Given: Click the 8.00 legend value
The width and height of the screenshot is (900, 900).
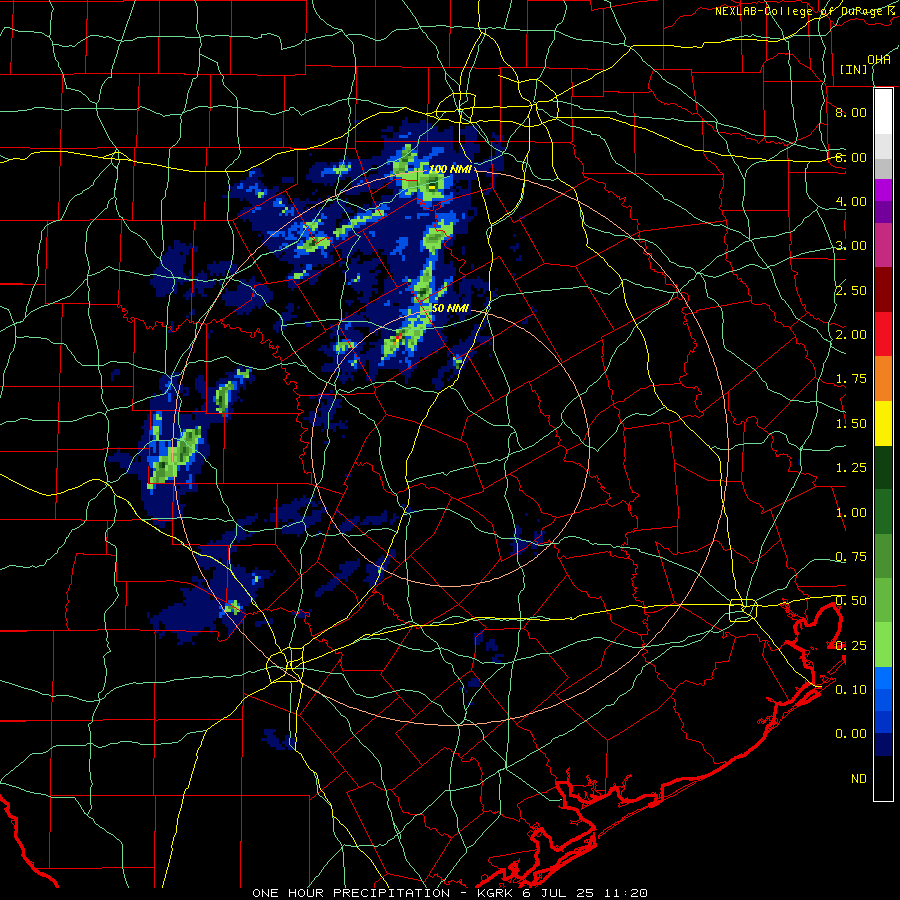Looking at the screenshot, I should coord(851,112).
